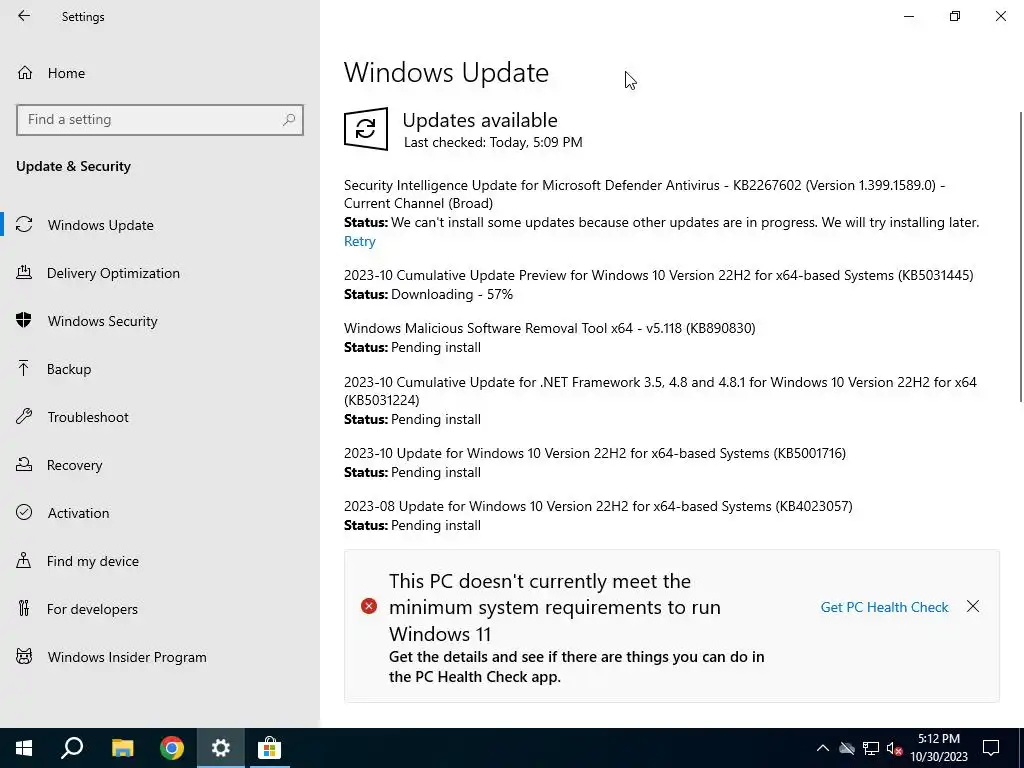Click the KB5001716 update entry
1024x768 pixels.
(x=595, y=454)
